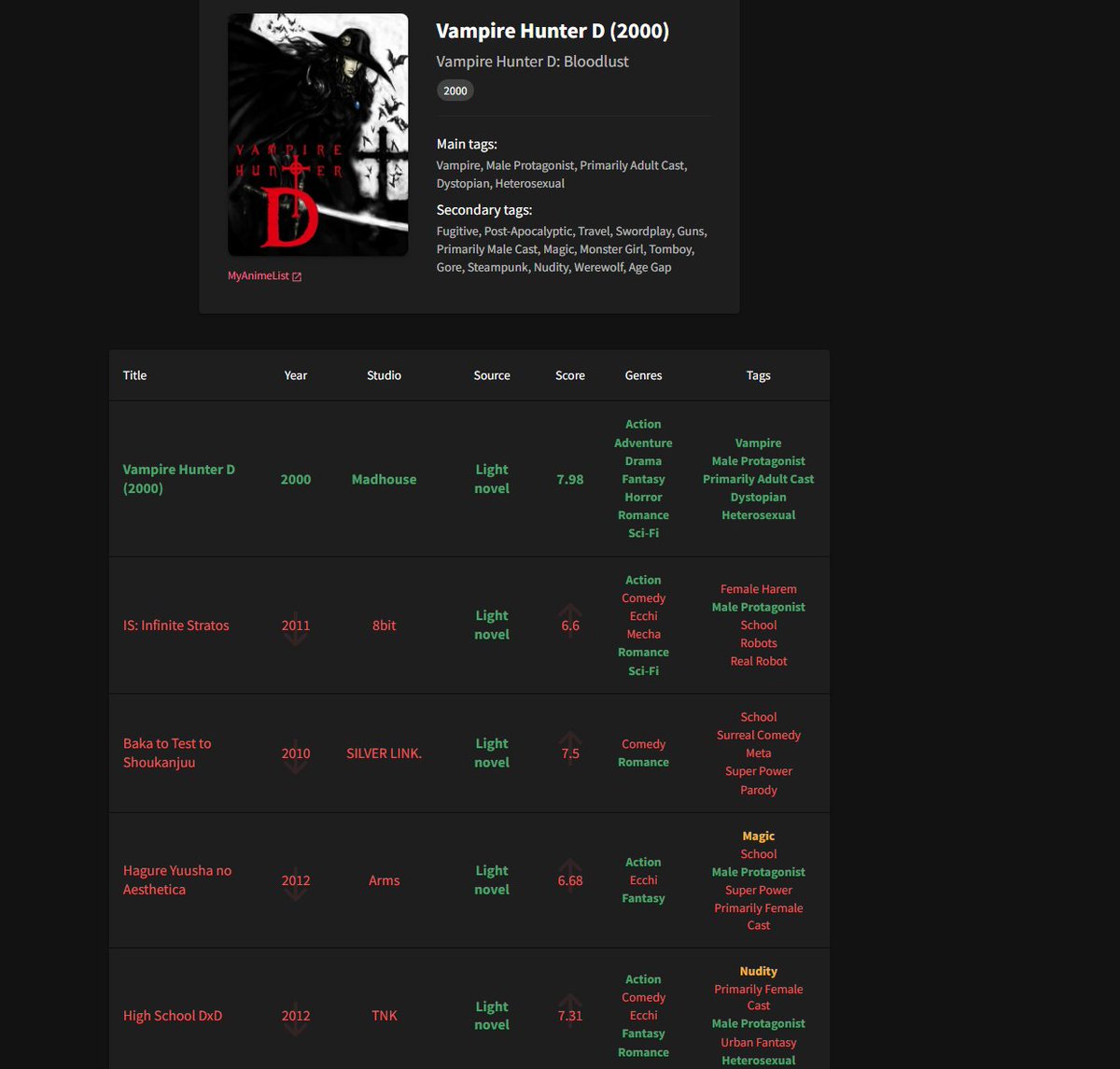
Task: Click the 8bit studio cell
Action: click(x=384, y=626)
